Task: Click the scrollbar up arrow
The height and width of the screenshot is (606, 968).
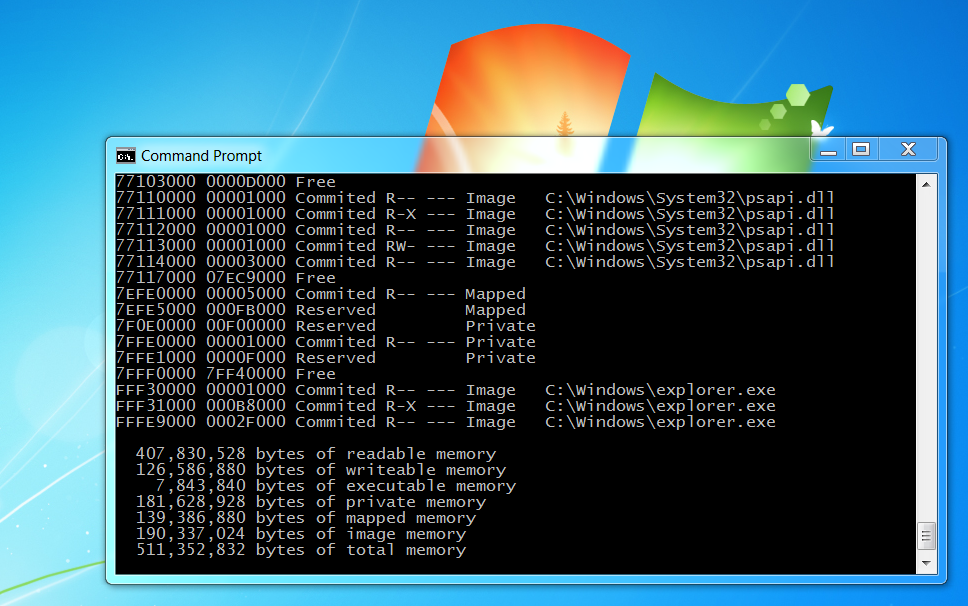Action: [x=926, y=185]
